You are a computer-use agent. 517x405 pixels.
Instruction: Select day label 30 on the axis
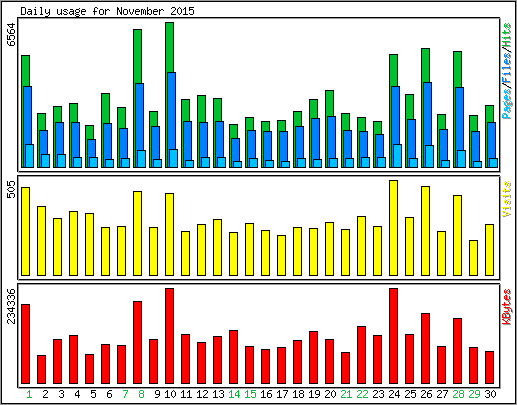(490, 394)
